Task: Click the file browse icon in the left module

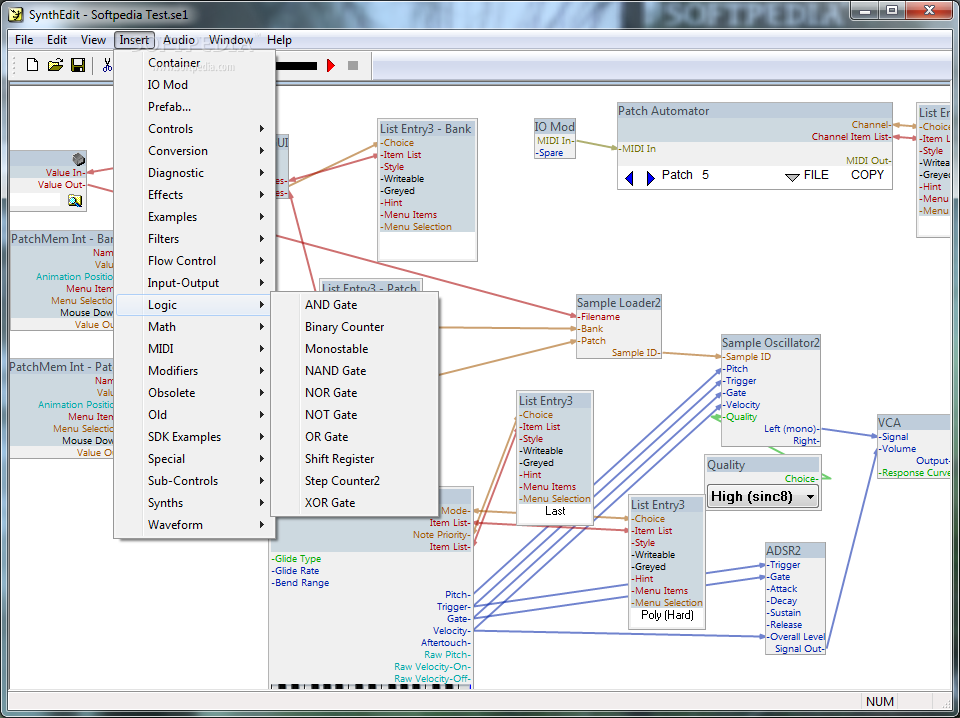Action: coord(75,200)
